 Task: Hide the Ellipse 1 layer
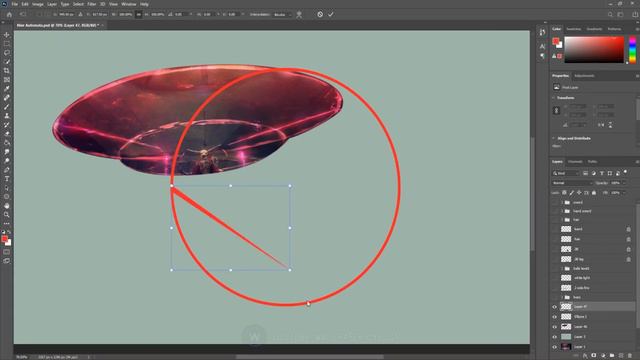tap(555, 317)
